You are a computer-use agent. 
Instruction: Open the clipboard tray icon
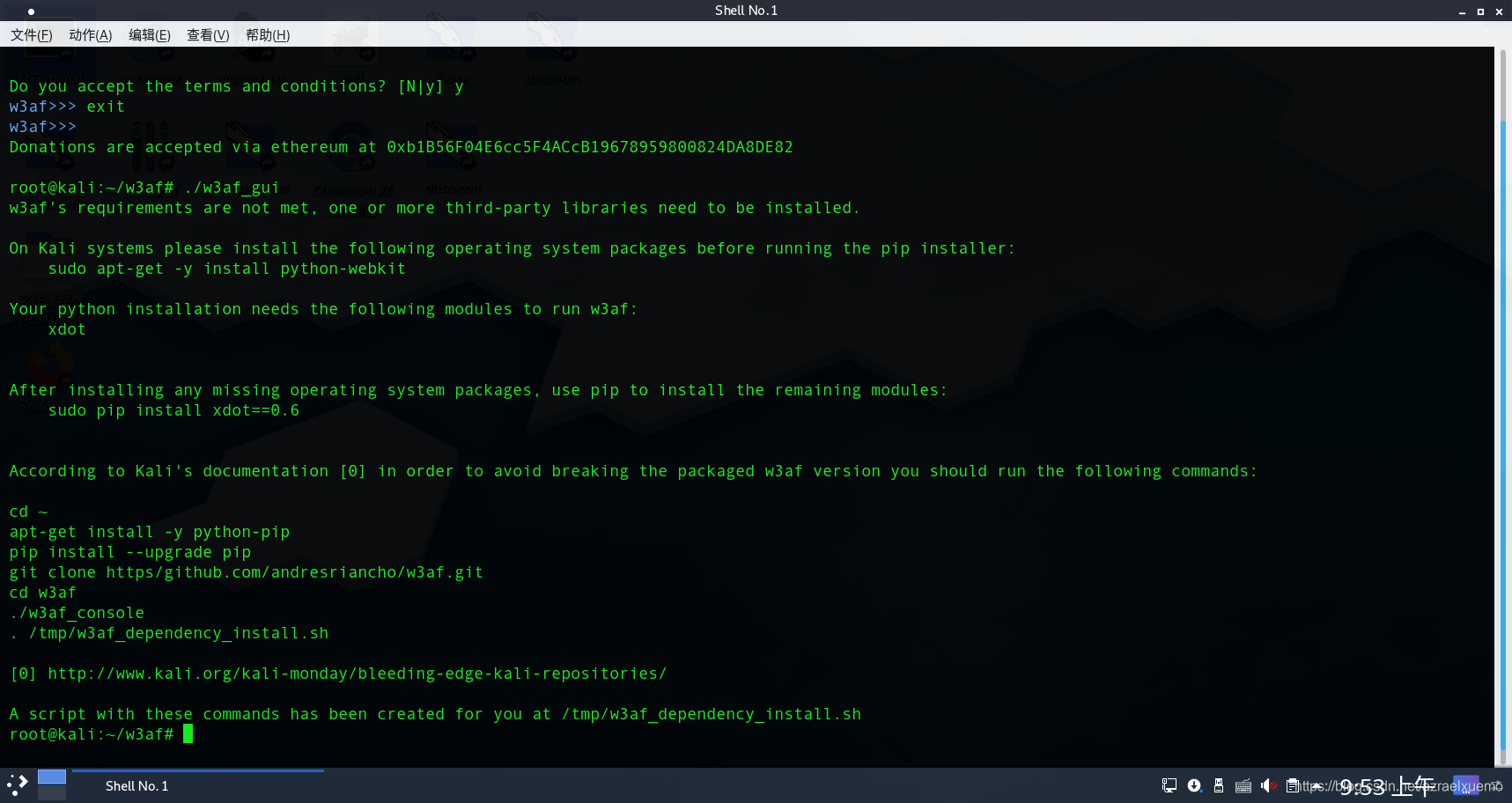point(1293,785)
